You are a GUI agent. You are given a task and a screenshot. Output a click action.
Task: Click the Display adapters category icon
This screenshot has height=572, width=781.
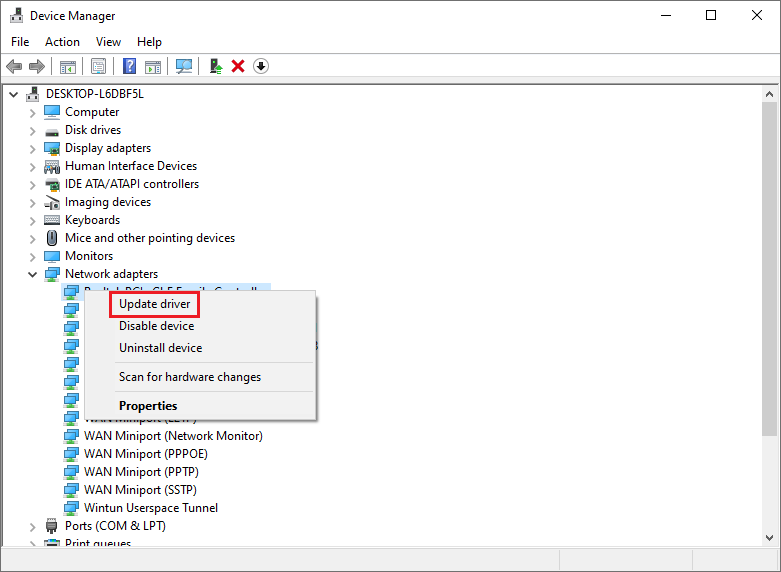[x=52, y=148]
